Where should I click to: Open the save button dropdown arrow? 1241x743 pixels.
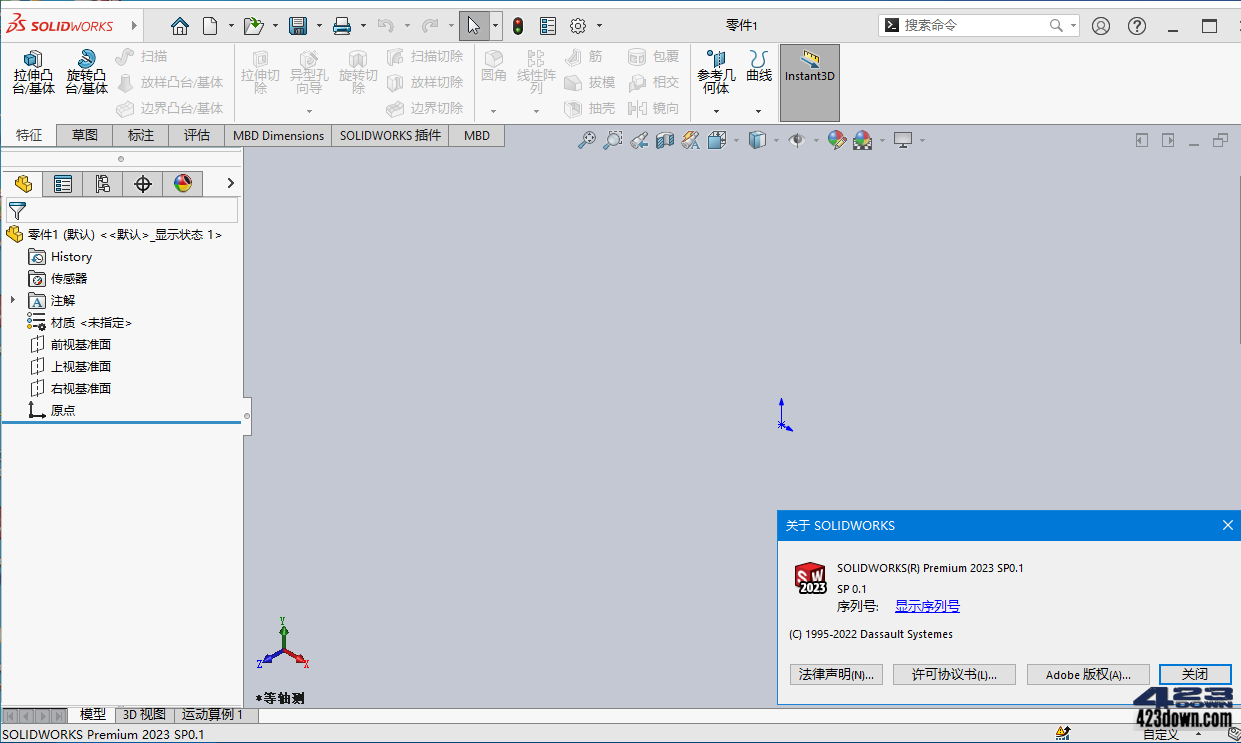point(319,25)
